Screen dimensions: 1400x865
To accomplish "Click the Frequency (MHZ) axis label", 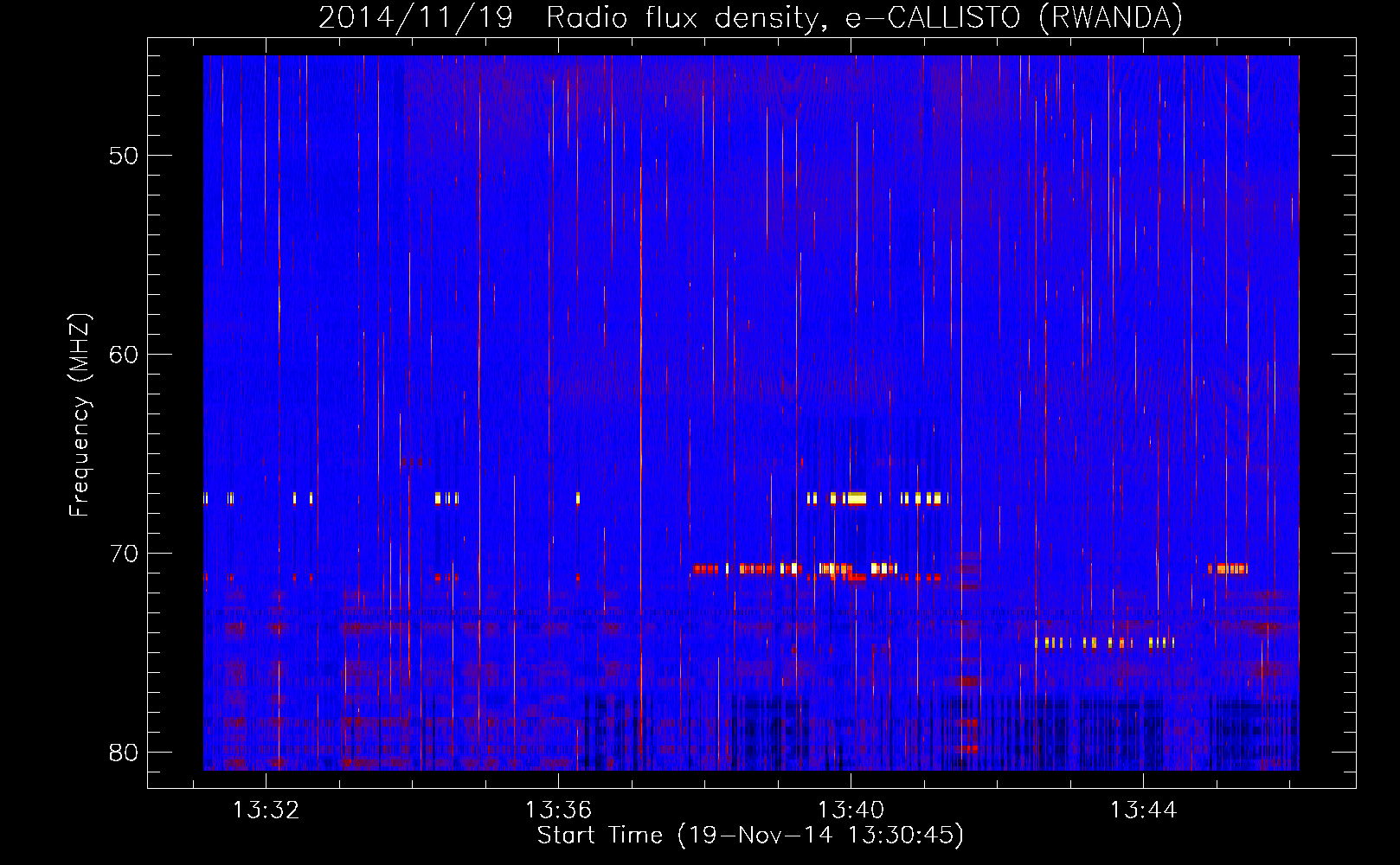I will [80, 415].
